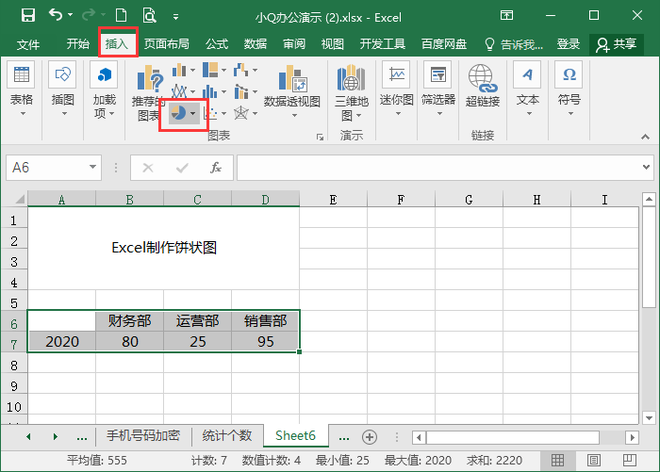Screen dimensions: 660x472
Task: Click the formula bar input area
Action: 438,168
